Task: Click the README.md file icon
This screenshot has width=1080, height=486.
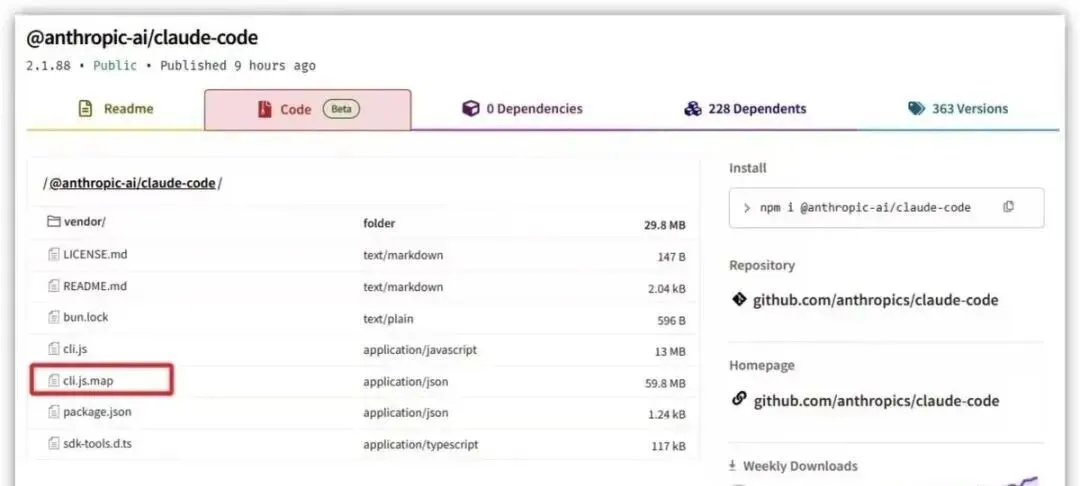Action: point(54,286)
